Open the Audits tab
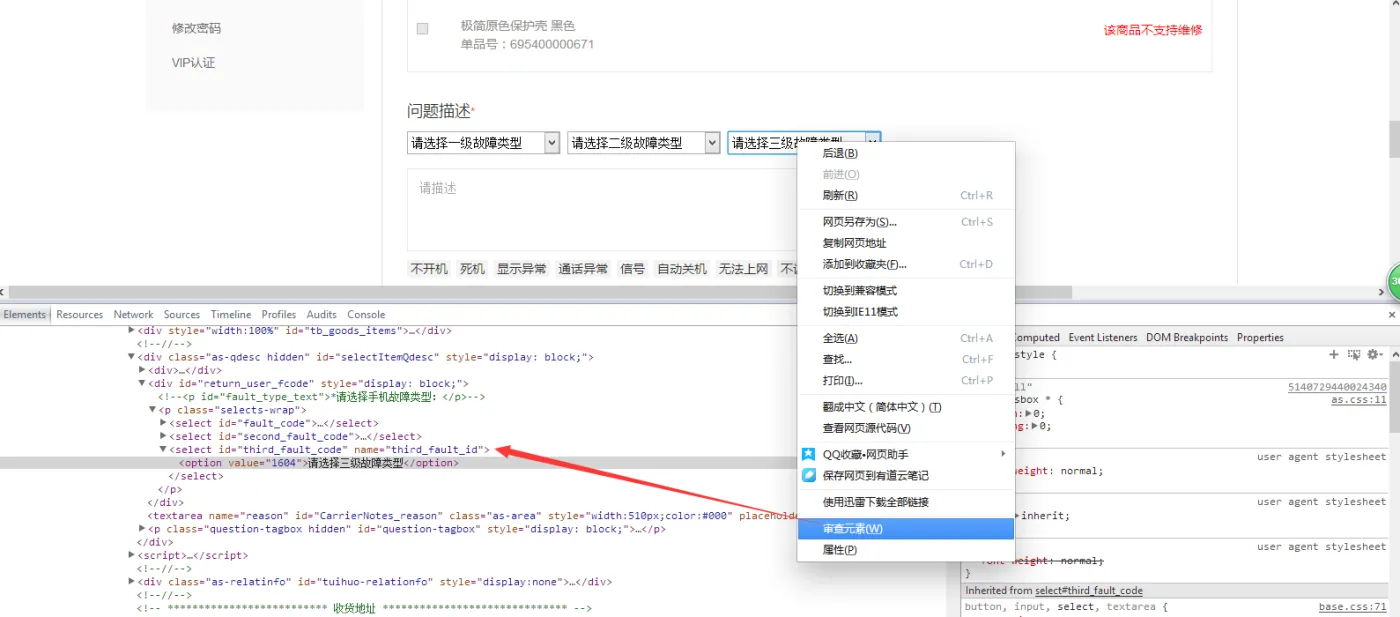This screenshot has width=1400, height=617. [x=322, y=314]
